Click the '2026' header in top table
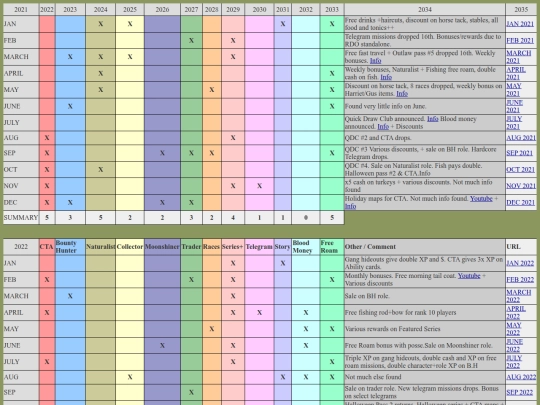 [162, 10]
